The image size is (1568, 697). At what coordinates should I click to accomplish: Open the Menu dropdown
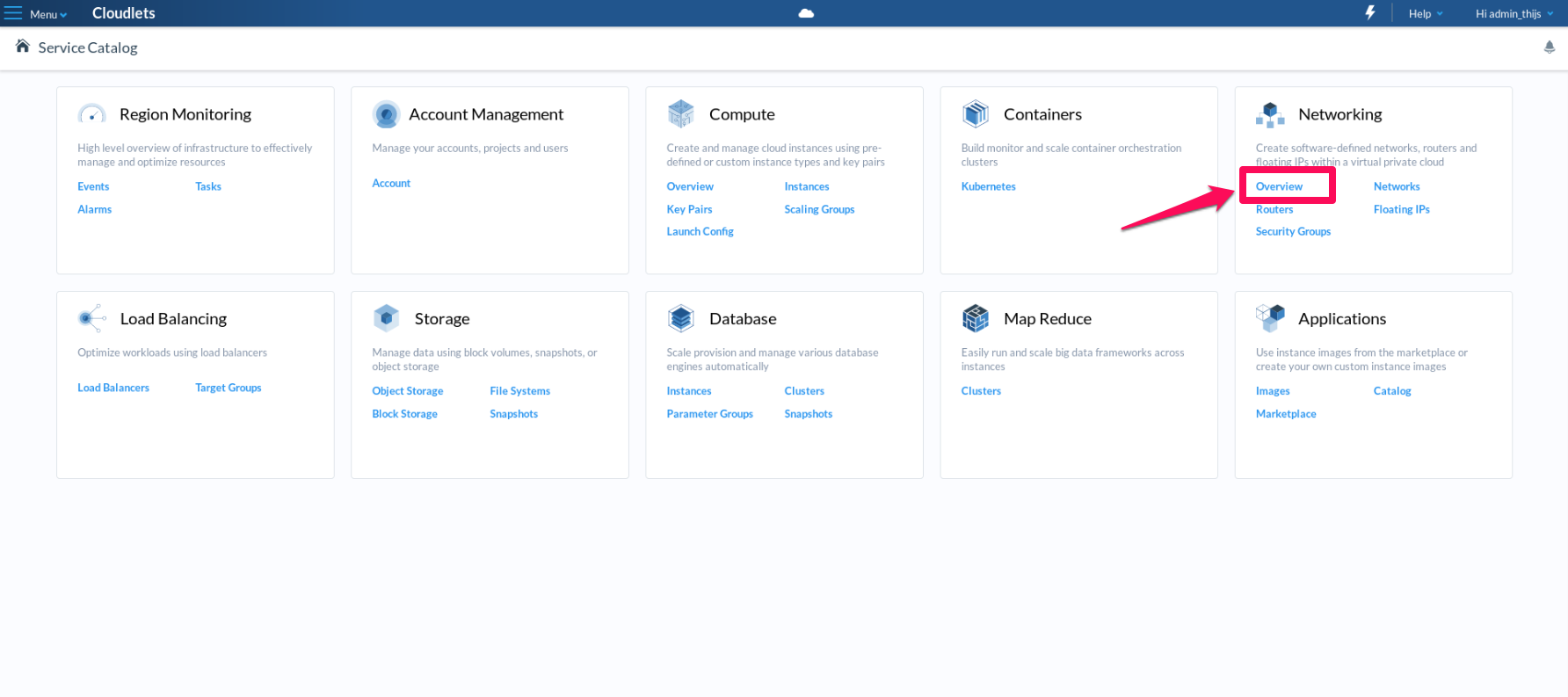point(37,14)
